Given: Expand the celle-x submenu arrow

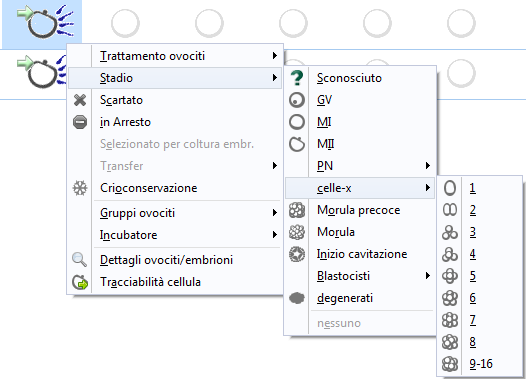Looking at the screenshot, I should pos(428,188).
